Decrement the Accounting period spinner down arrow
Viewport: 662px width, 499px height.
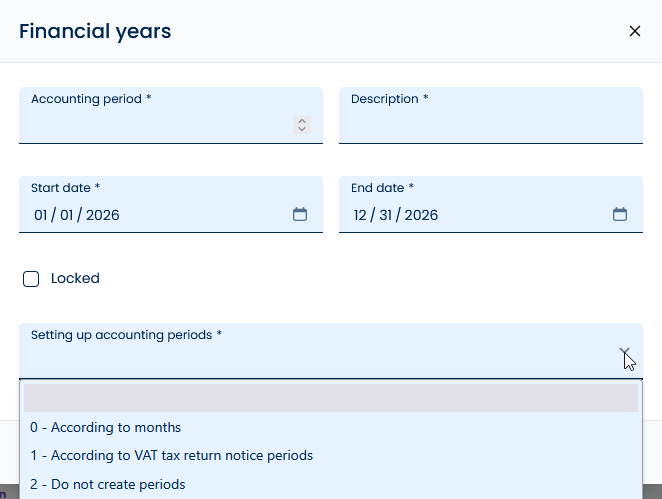coord(302,129)
